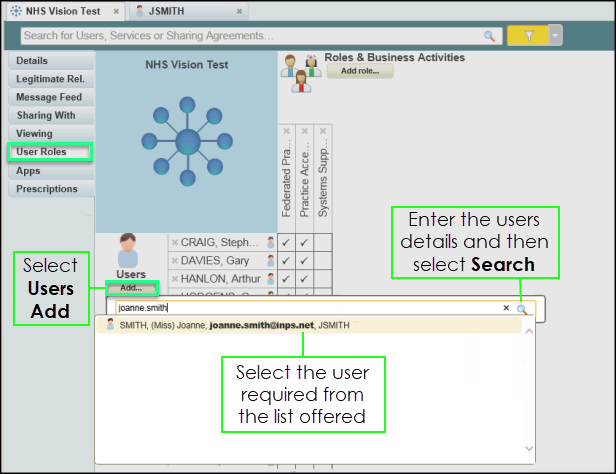The image size is (616, 474).
Task: Click the person icon next to HANLON, Arthur
Action: tap(269, 279)
